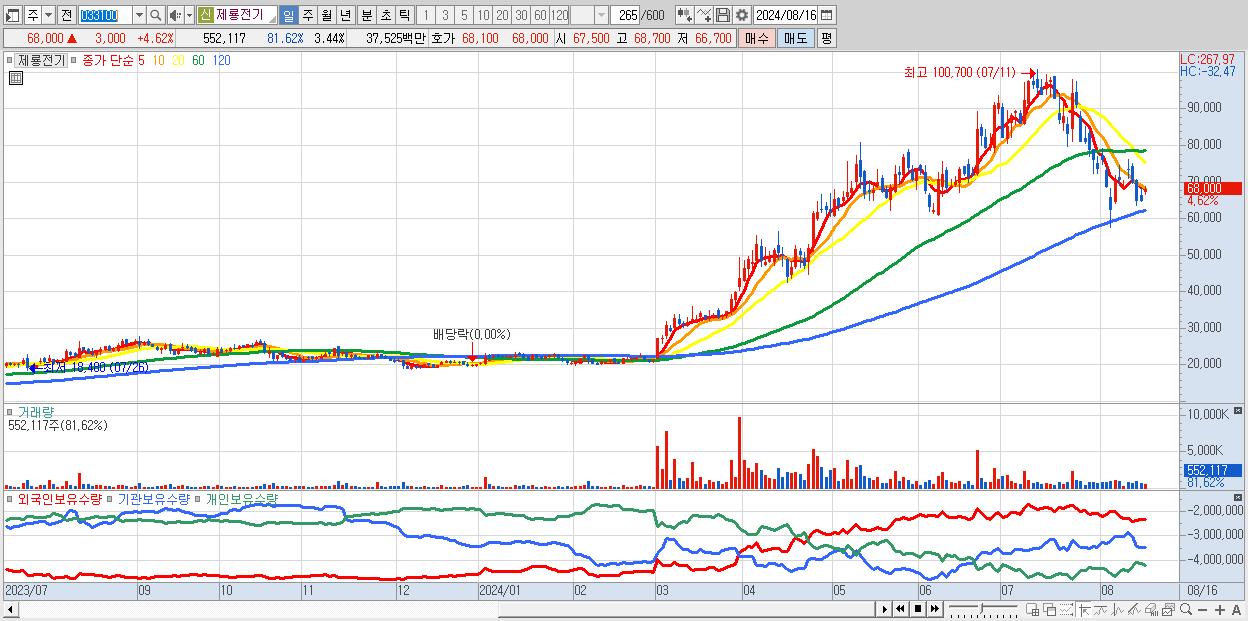Click the stock code input field 033100
The width and height of the screenshot is (1248, 621).
[x=104, y=15]
